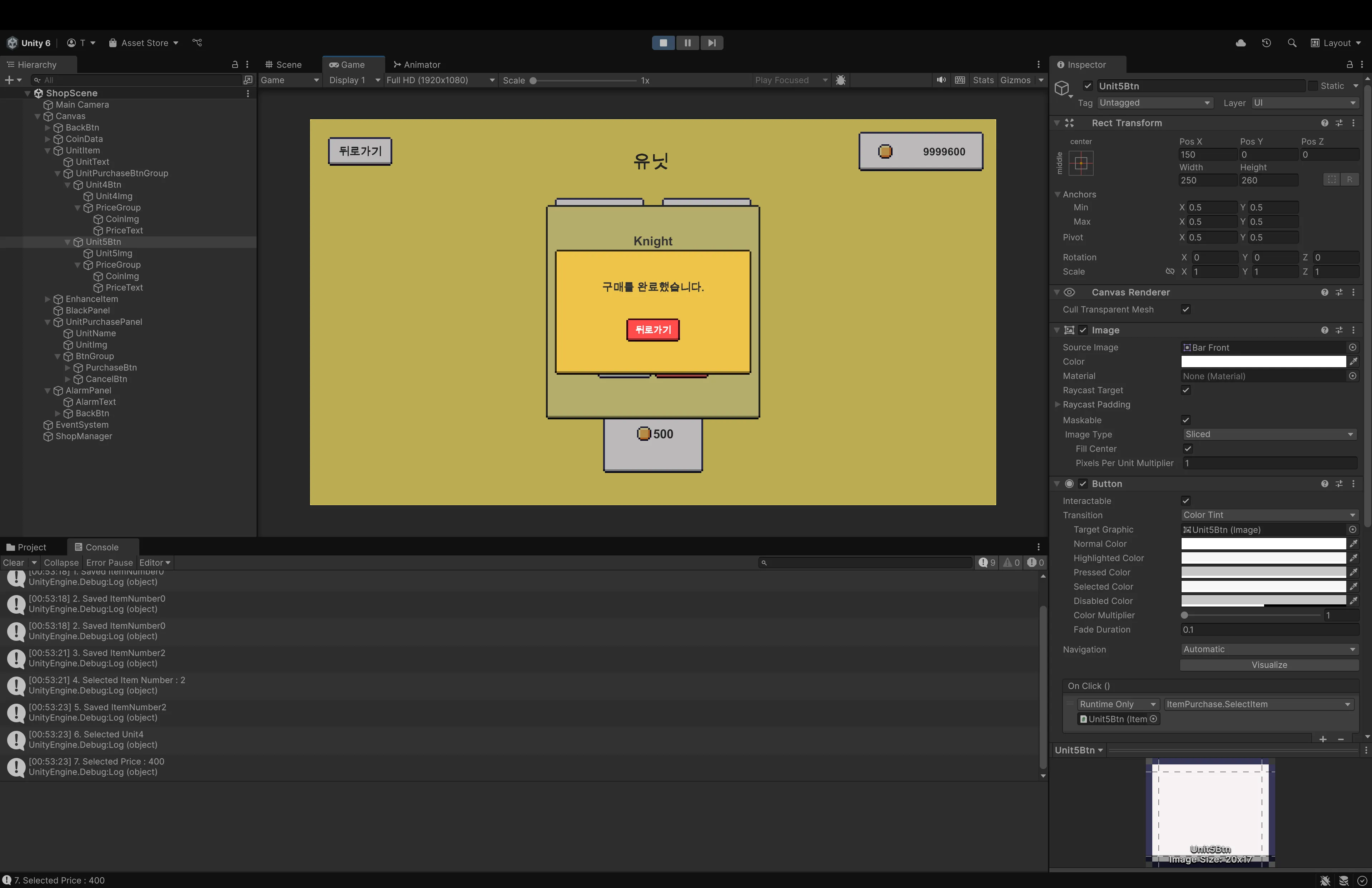Viewport: 1372px width, 888px height.
Task: Open Rect Transform help icon
Action: click(1324, 123)
